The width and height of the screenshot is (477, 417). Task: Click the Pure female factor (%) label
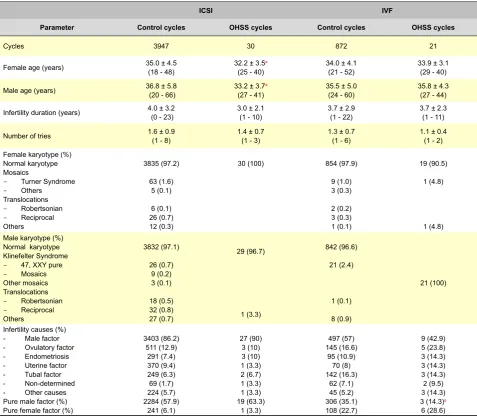click(38, 411)
